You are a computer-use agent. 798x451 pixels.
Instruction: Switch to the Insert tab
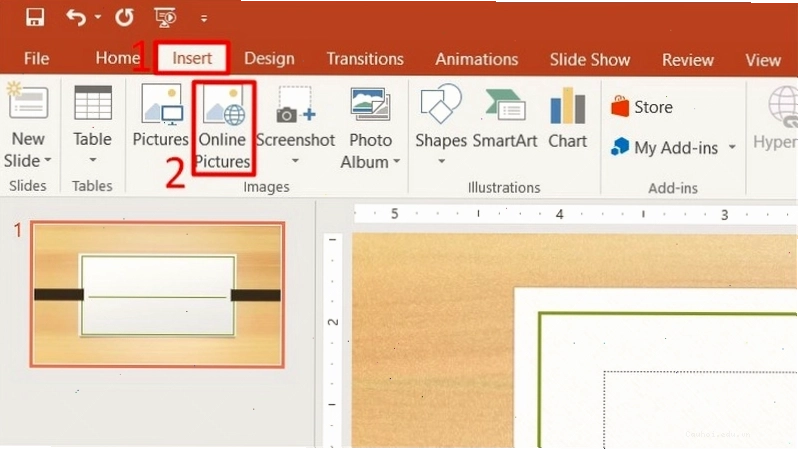pos(192,58)
